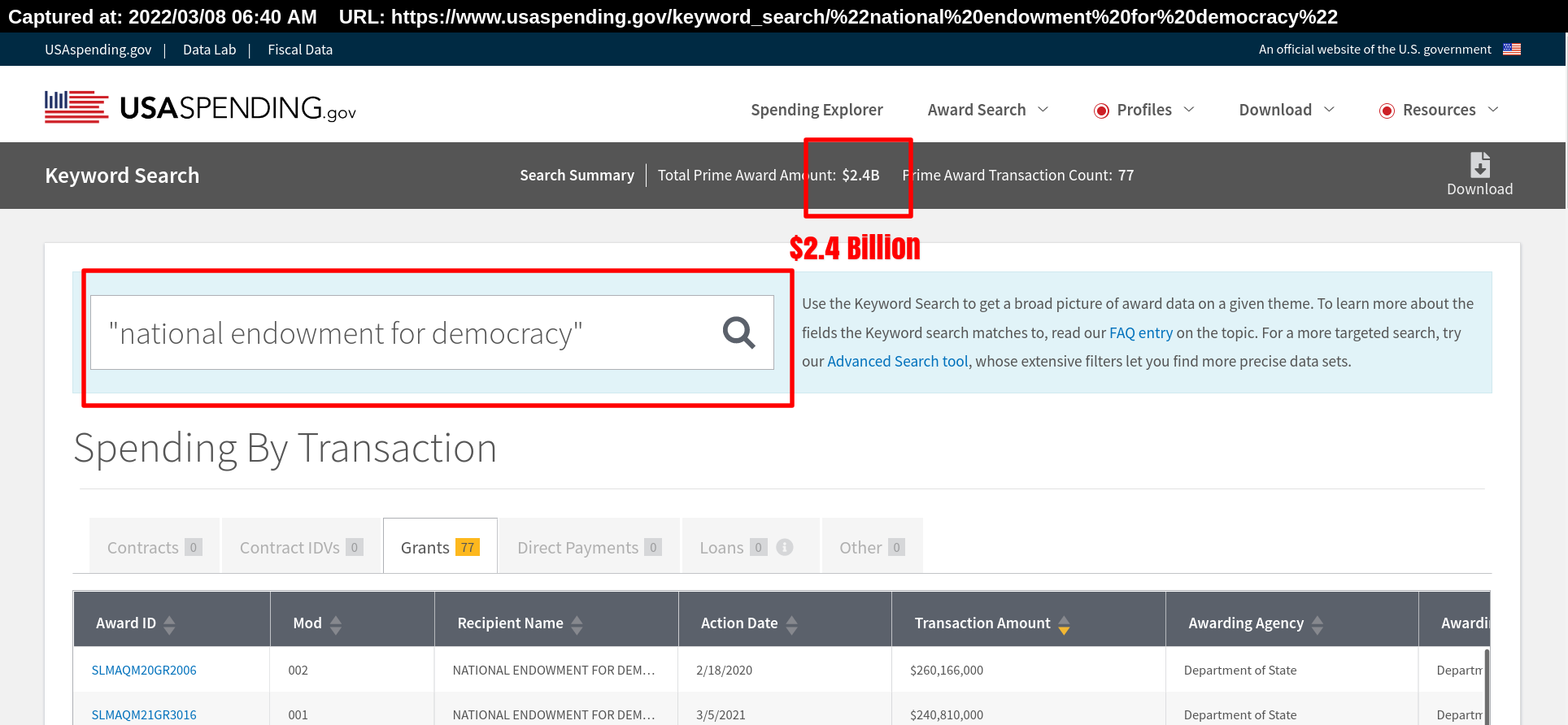Sort by Mod column arrows
The image size is (1568, 725).
(x=336, y=624)
